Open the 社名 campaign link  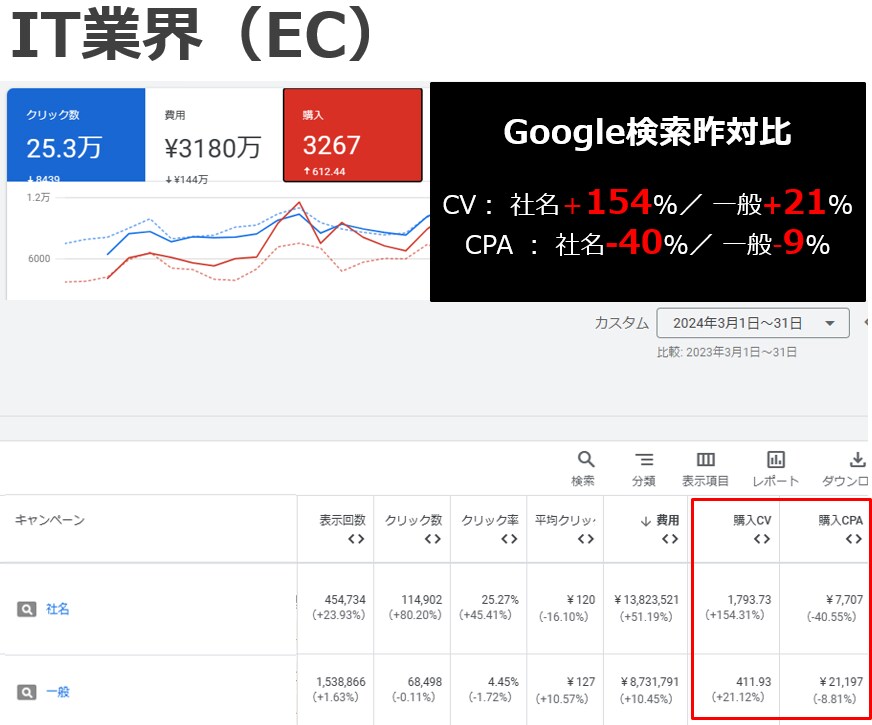[57, 609]
